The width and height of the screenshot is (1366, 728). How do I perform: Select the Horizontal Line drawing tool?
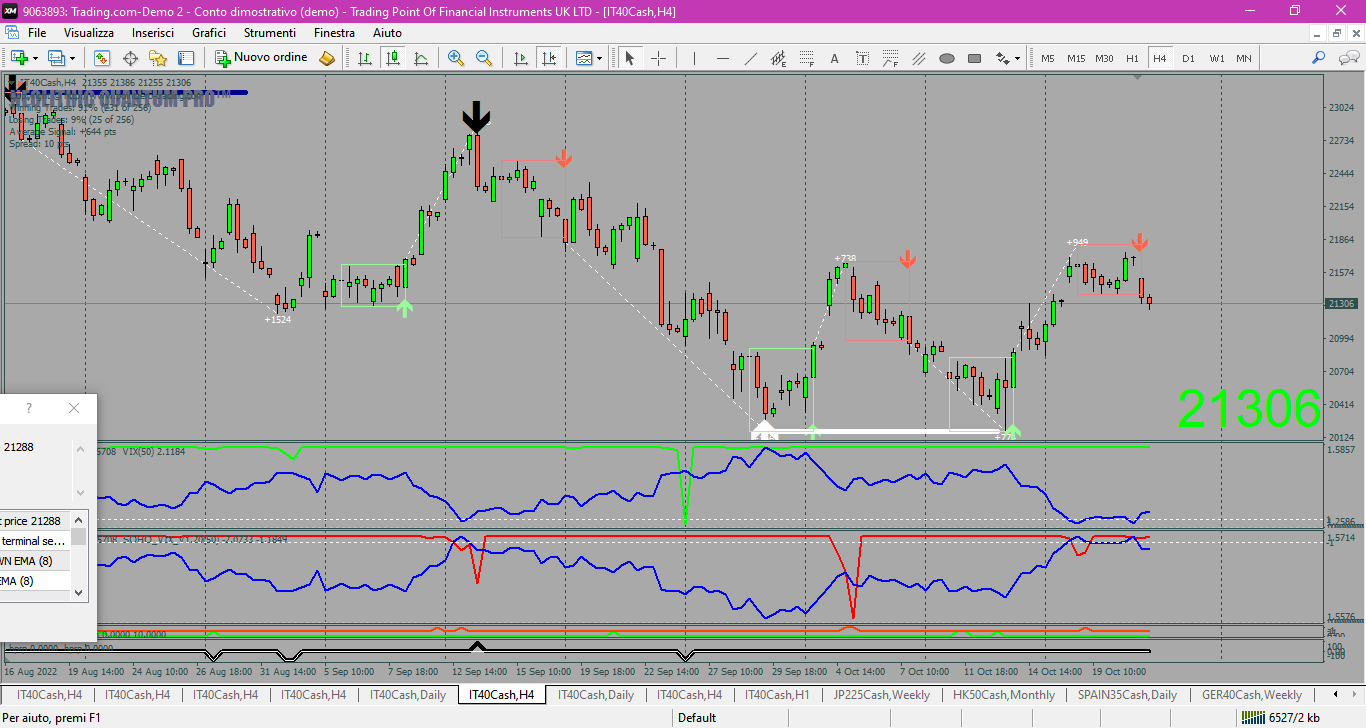722,58
